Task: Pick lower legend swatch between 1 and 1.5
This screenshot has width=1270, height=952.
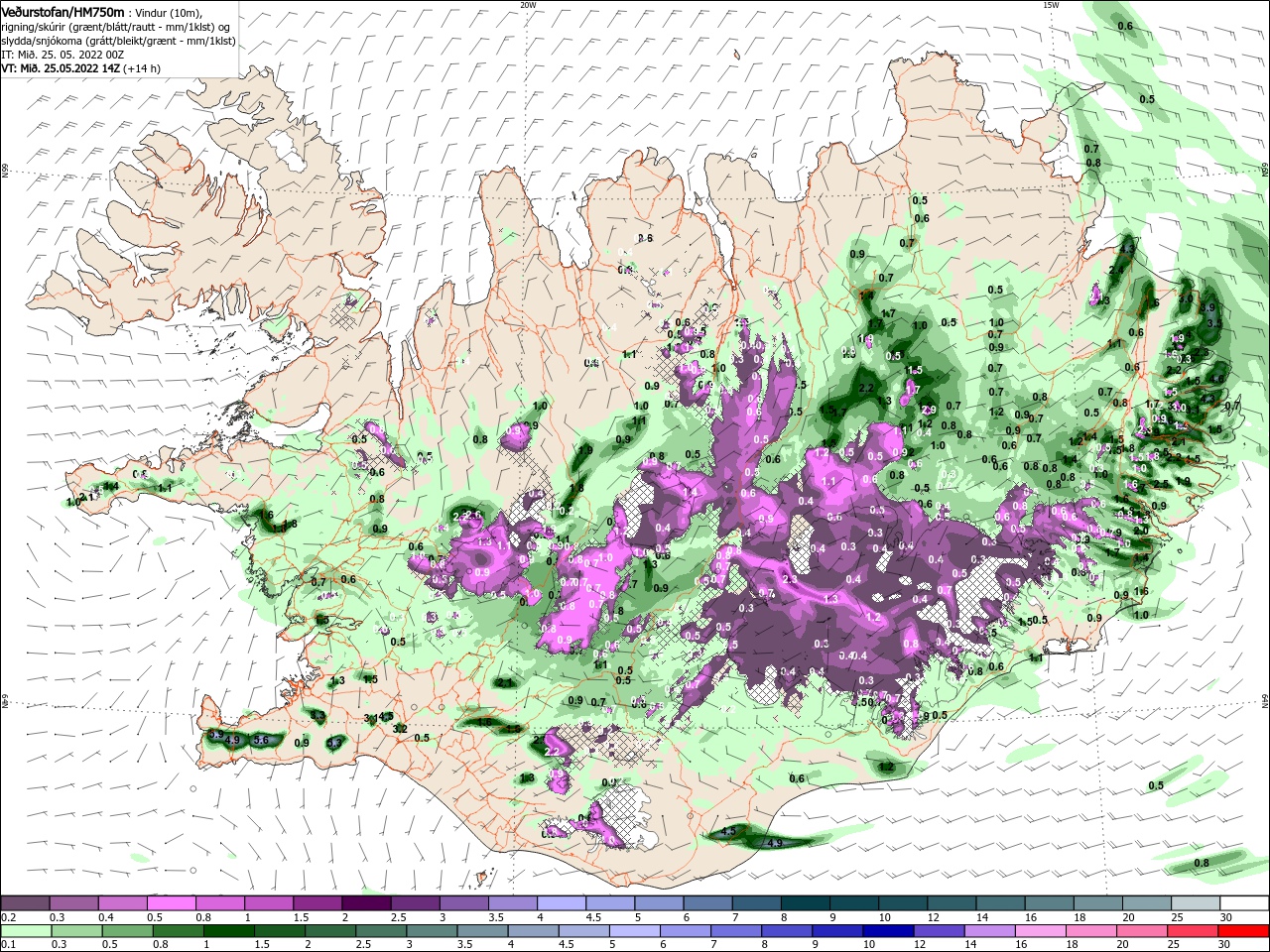Action: pos(229,931)
